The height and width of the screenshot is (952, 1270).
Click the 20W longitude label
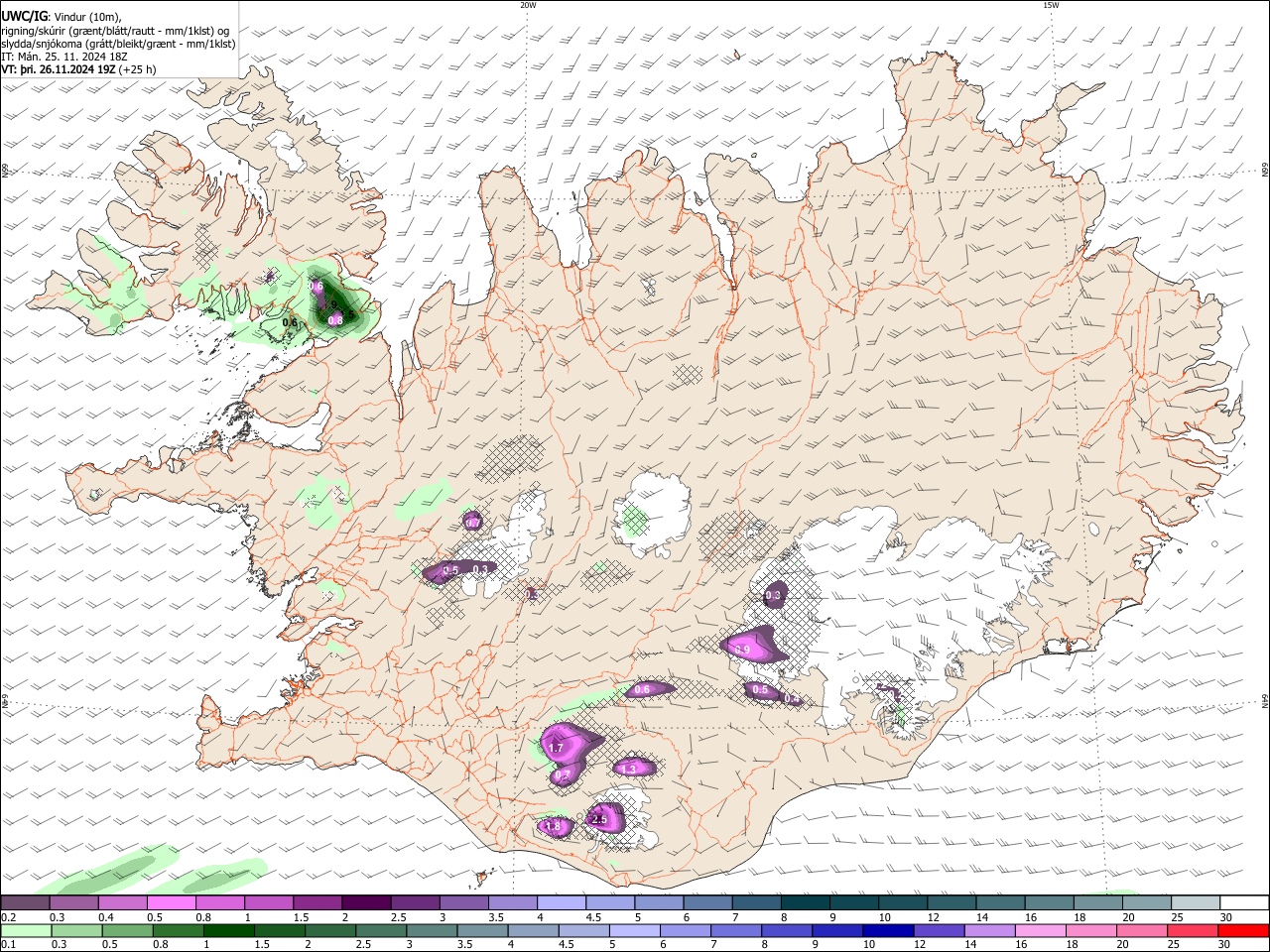click(528, 5)
